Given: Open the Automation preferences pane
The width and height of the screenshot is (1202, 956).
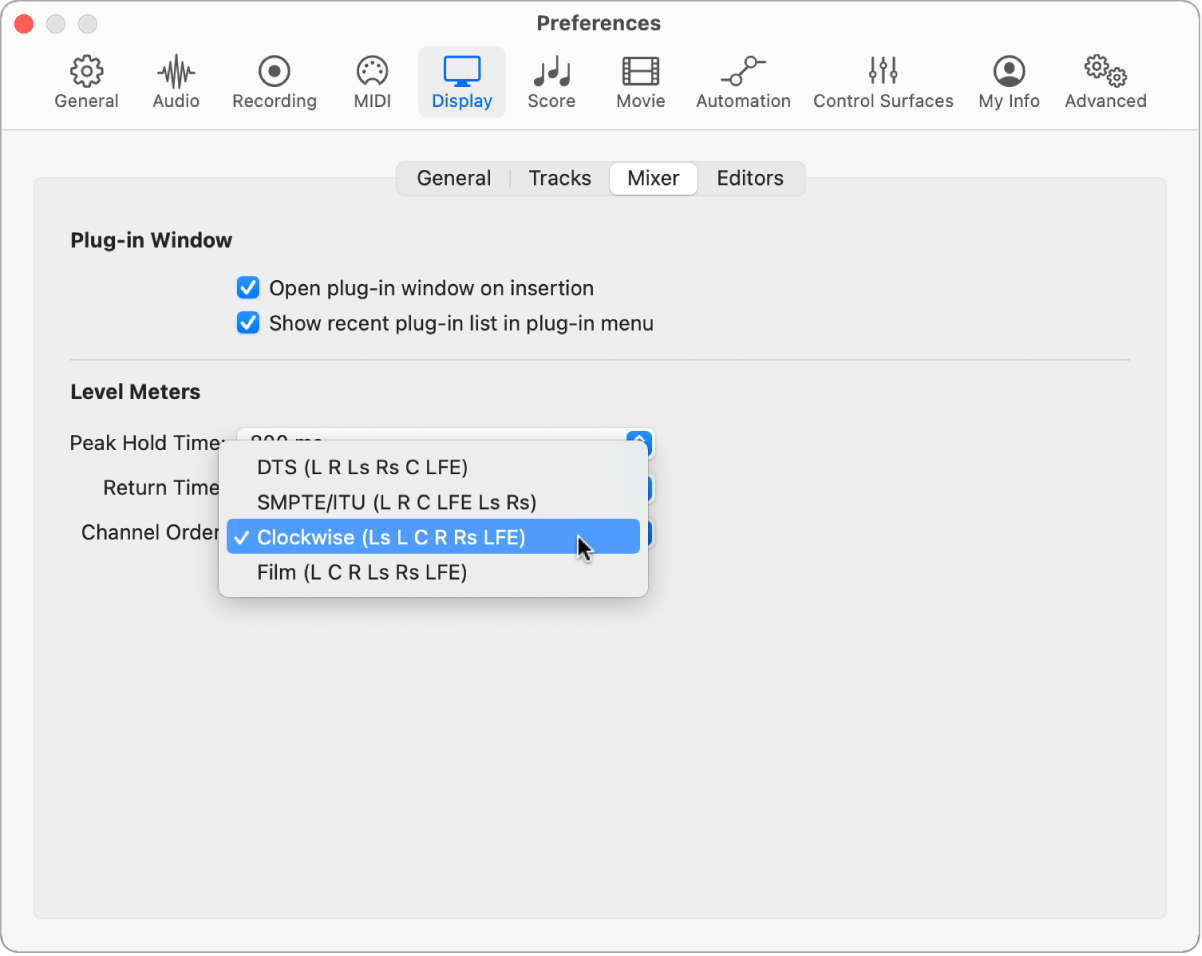Looking at the screenshot, I should pos(743,83).
